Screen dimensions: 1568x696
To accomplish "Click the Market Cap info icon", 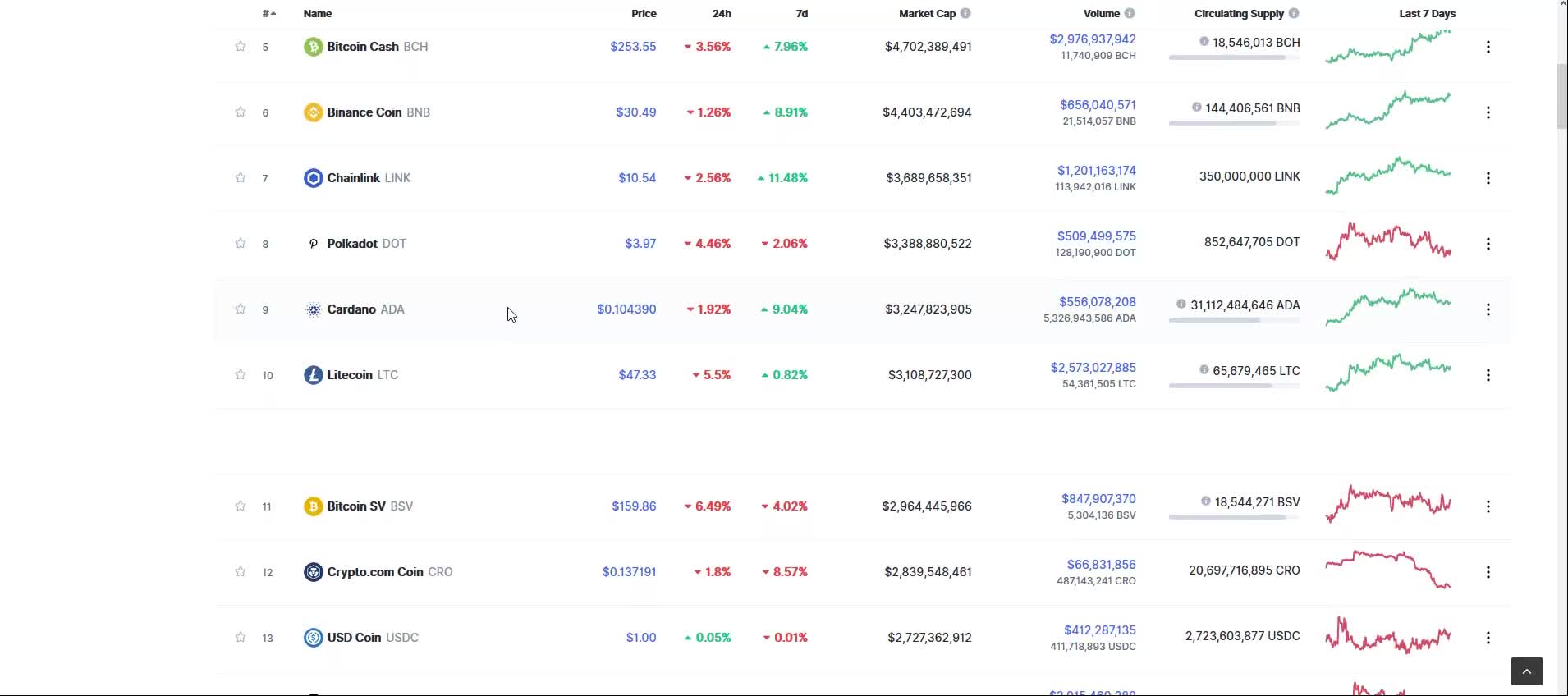I will [x=965, y=13].
